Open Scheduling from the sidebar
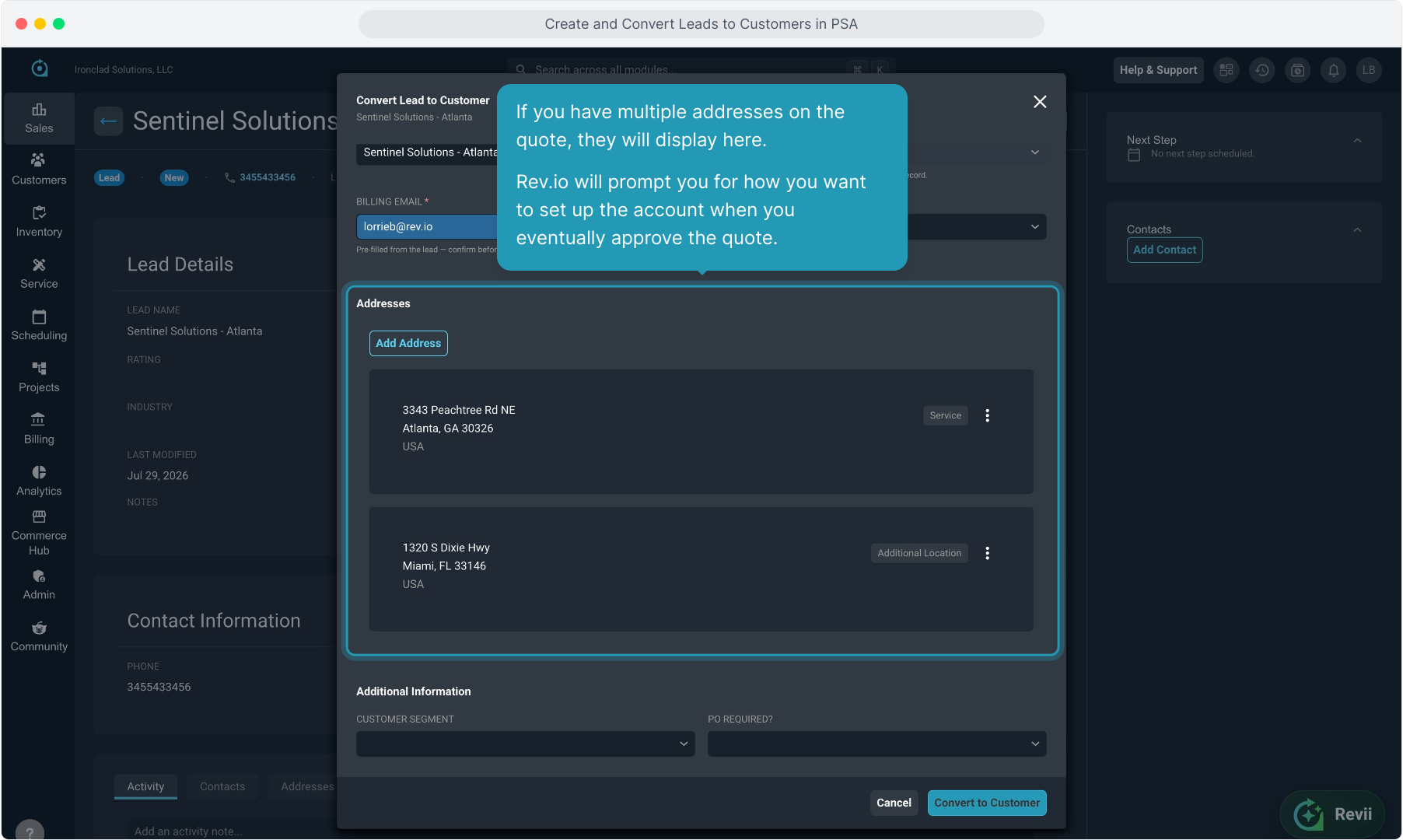The image size is (1403, 840). (x=39, y=325)
